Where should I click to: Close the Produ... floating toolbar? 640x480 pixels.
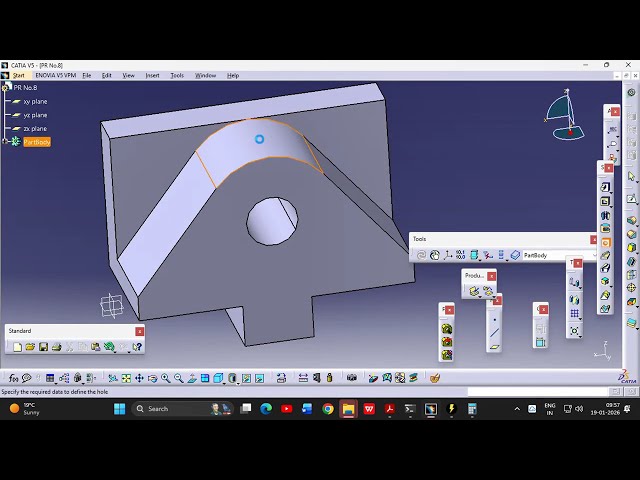[x=492, y=276]
